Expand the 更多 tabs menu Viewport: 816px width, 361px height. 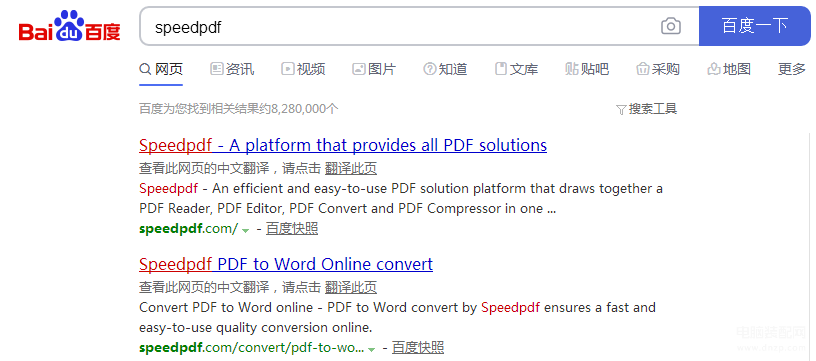coord(792,69)
